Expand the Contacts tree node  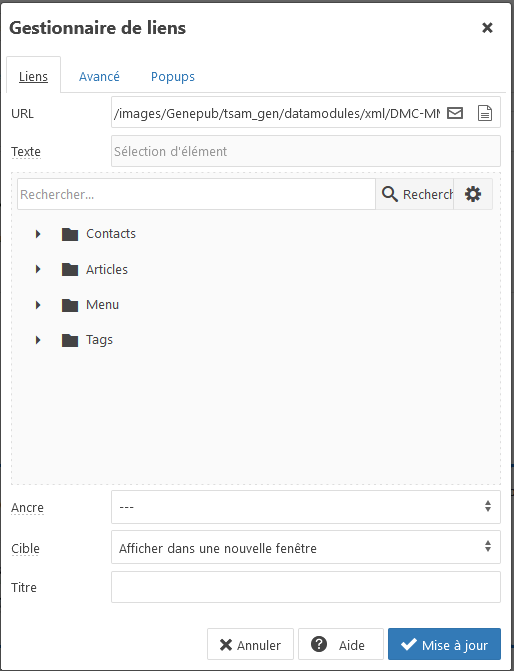[38, 234]
